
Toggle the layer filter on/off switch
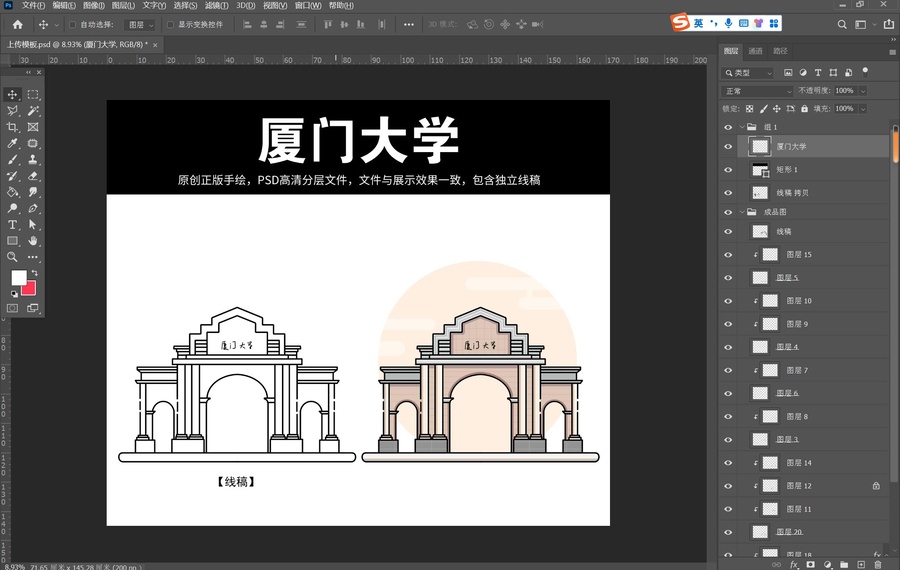[x=865, y=72]
